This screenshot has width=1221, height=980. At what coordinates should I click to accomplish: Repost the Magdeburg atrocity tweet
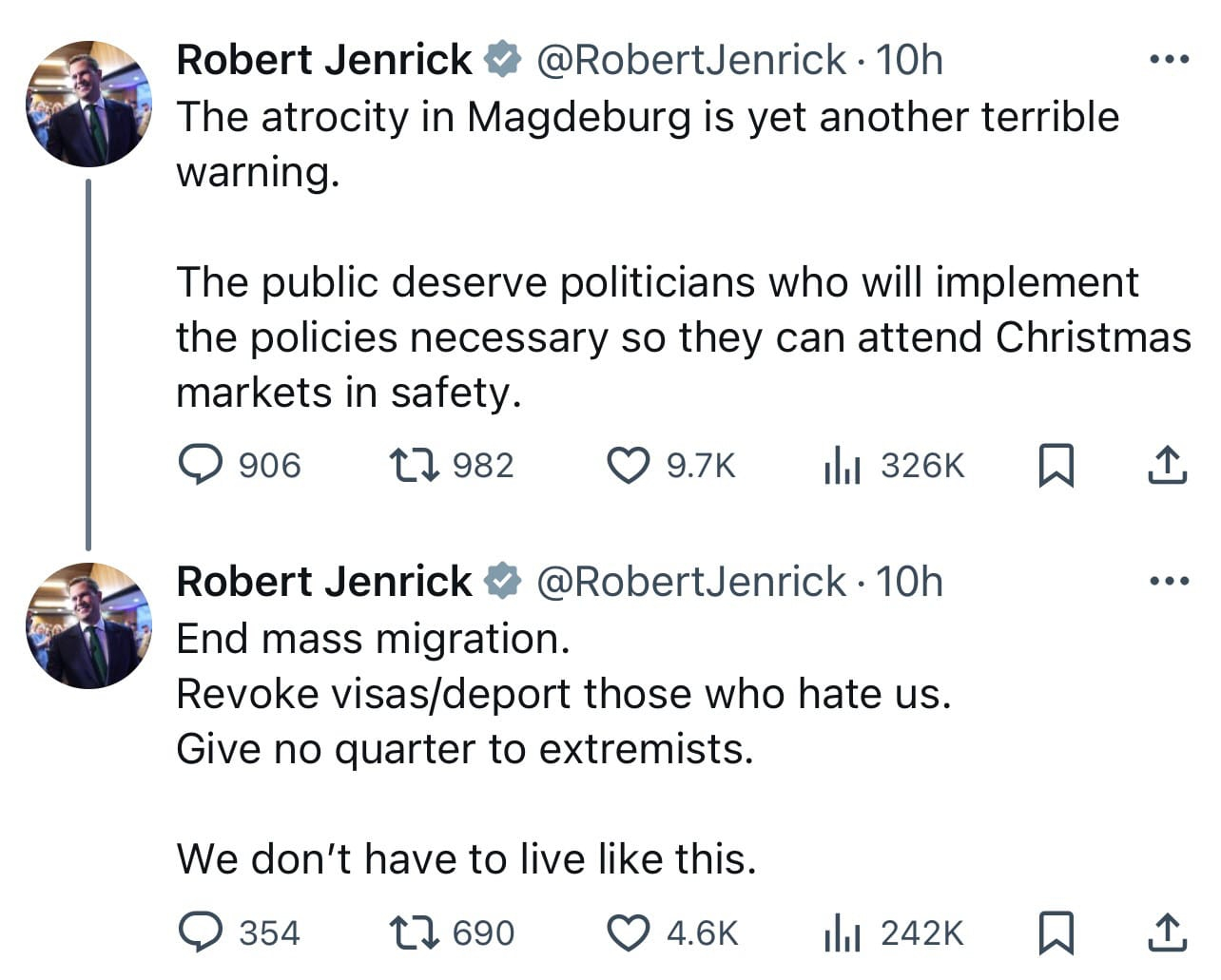414,466
